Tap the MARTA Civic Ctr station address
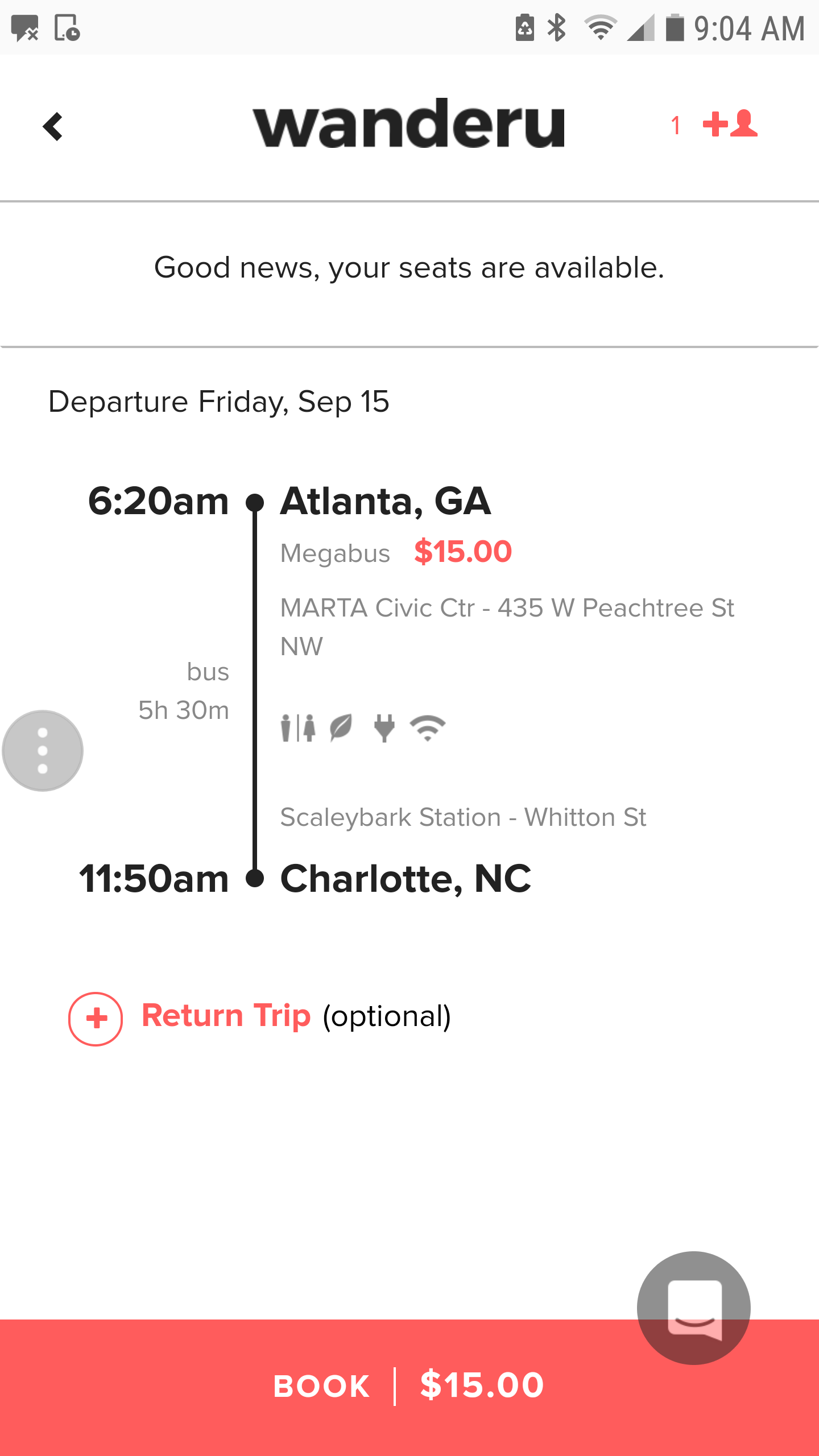This screenshot has width=819, height=1456. click(507, 627)
